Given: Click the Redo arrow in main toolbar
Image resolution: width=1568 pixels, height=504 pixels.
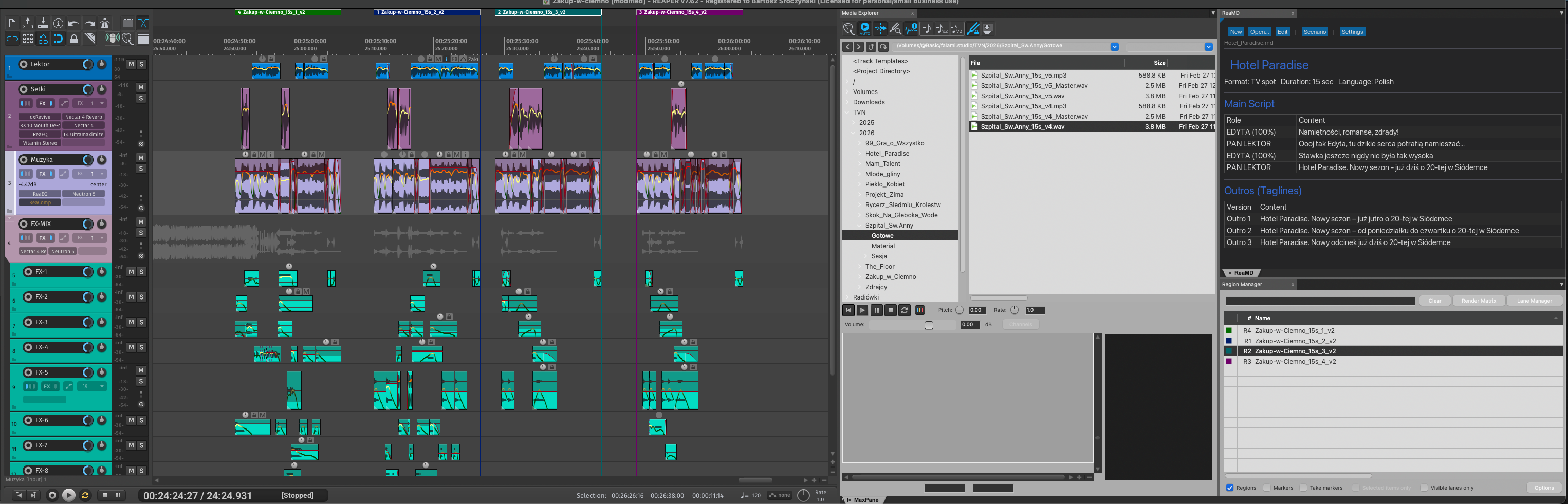Looking at the screenshot, I should [x=89, y=23].
